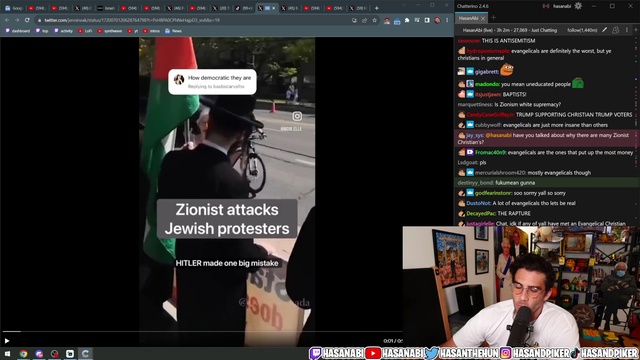Open a new browser tab
This screenshot has width=640, height=360.
[x=376, y=8]
